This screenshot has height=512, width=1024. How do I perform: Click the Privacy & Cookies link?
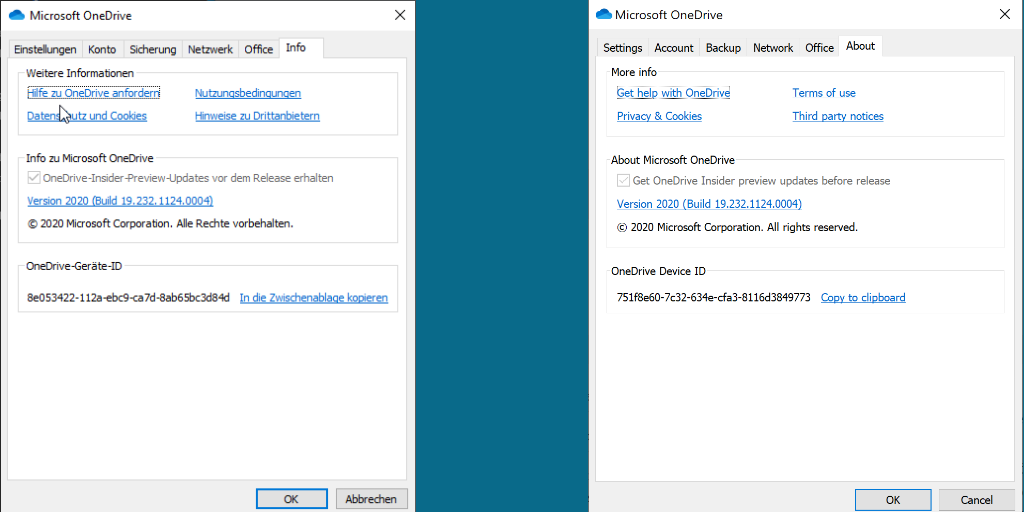click(659, 116)
